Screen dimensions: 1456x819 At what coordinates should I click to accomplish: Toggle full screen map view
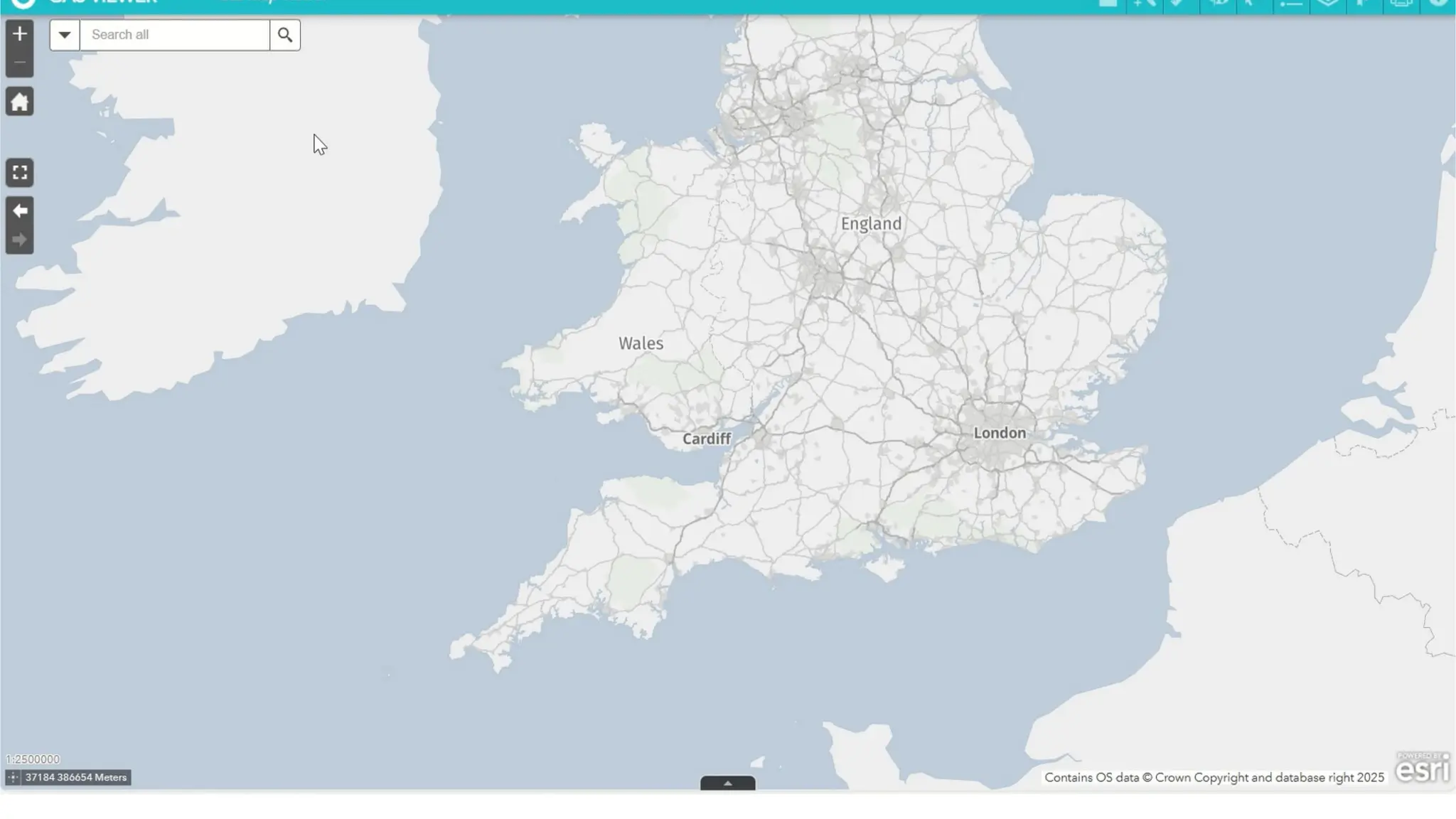tap(19, 173)
